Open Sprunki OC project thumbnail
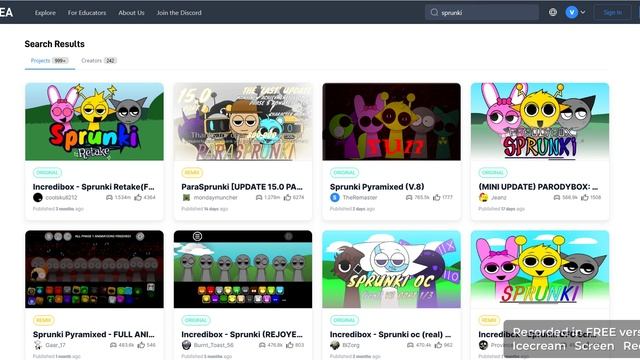This screenshot has height=360, width=640. point(391,269)
